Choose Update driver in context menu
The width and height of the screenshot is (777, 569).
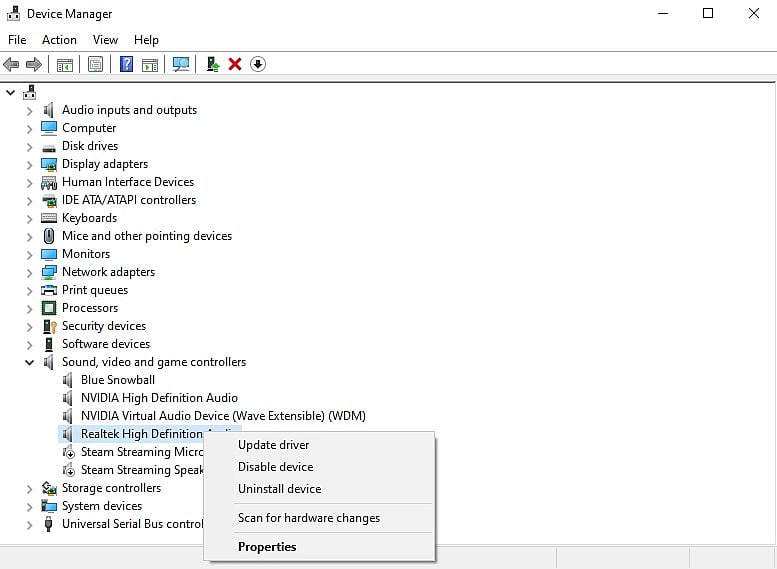pos(320,445)
